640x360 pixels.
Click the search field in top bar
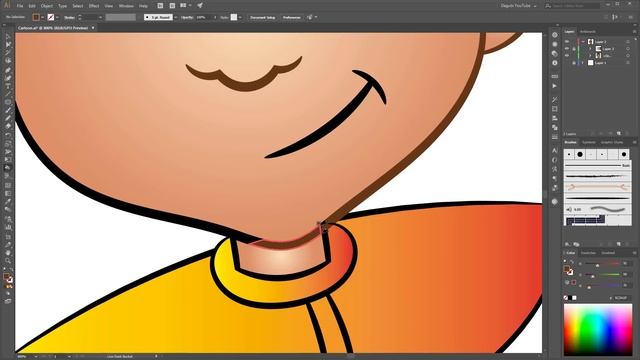pos(573,6)
